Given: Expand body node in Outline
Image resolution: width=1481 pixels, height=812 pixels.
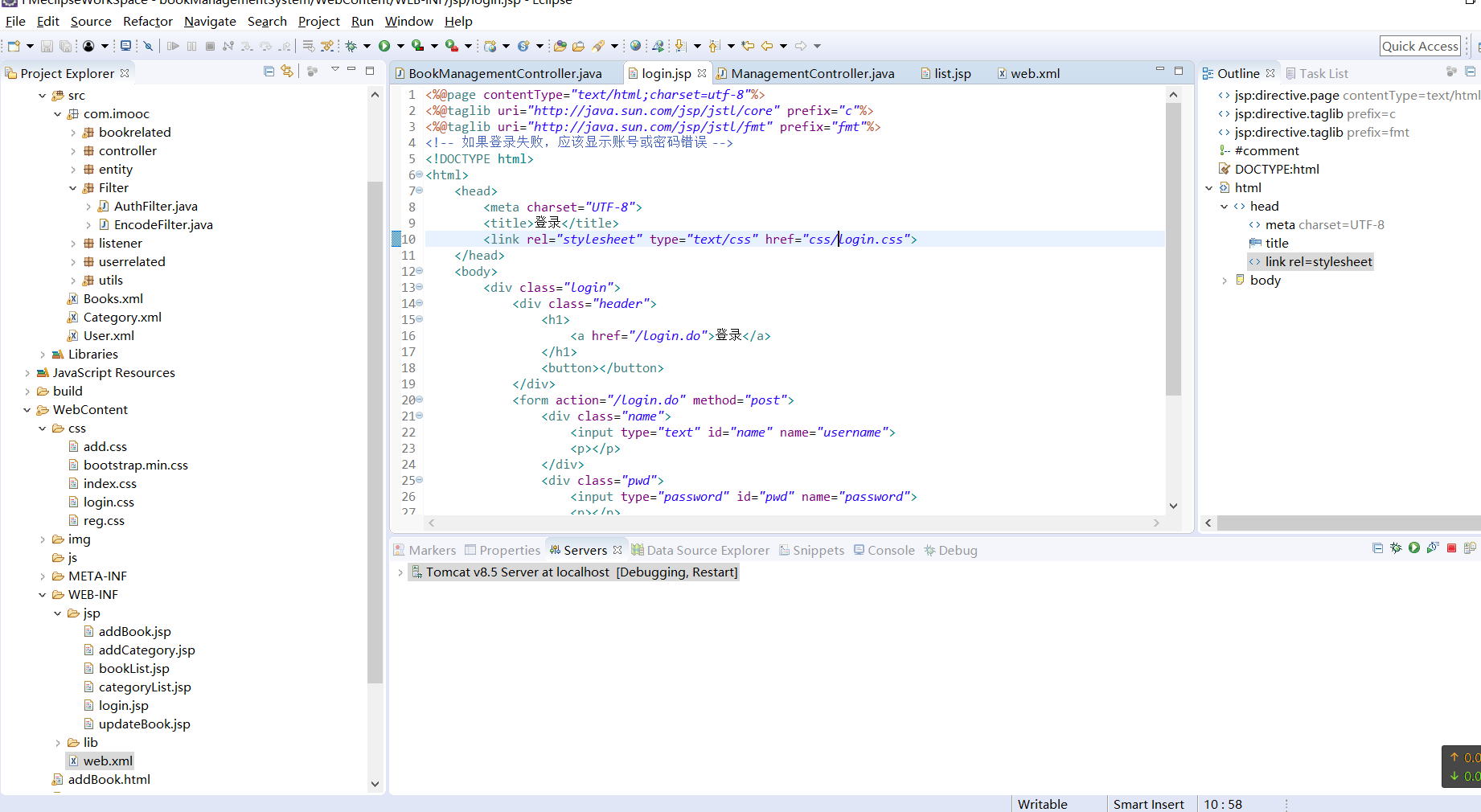Looking at the screenshot, I should (x=1225, y=281).
